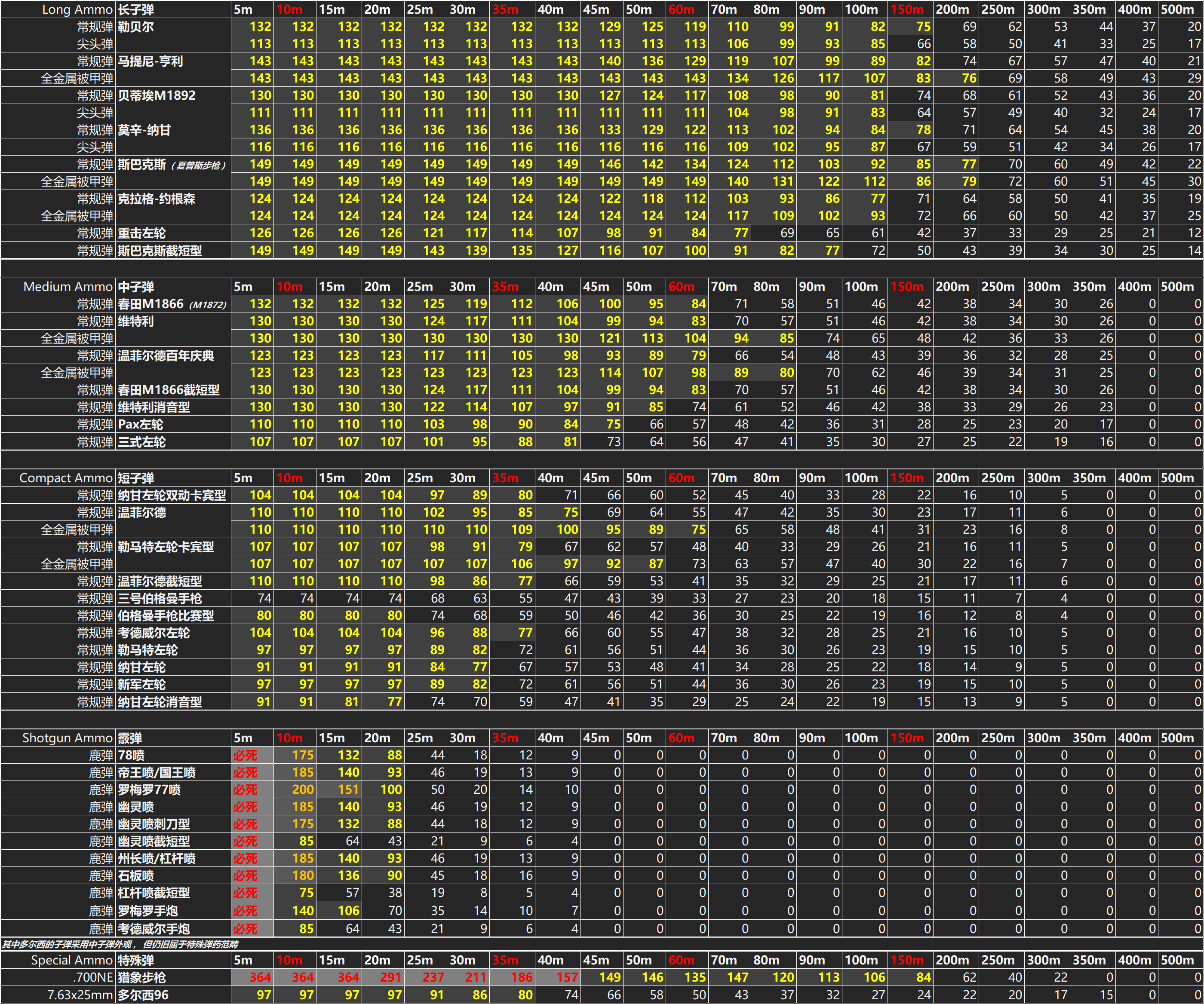Viewport: 1204px width, 1004px height.
Task: Click the 新军左轮 weapon name cell
Action: [x=173, y=684]
